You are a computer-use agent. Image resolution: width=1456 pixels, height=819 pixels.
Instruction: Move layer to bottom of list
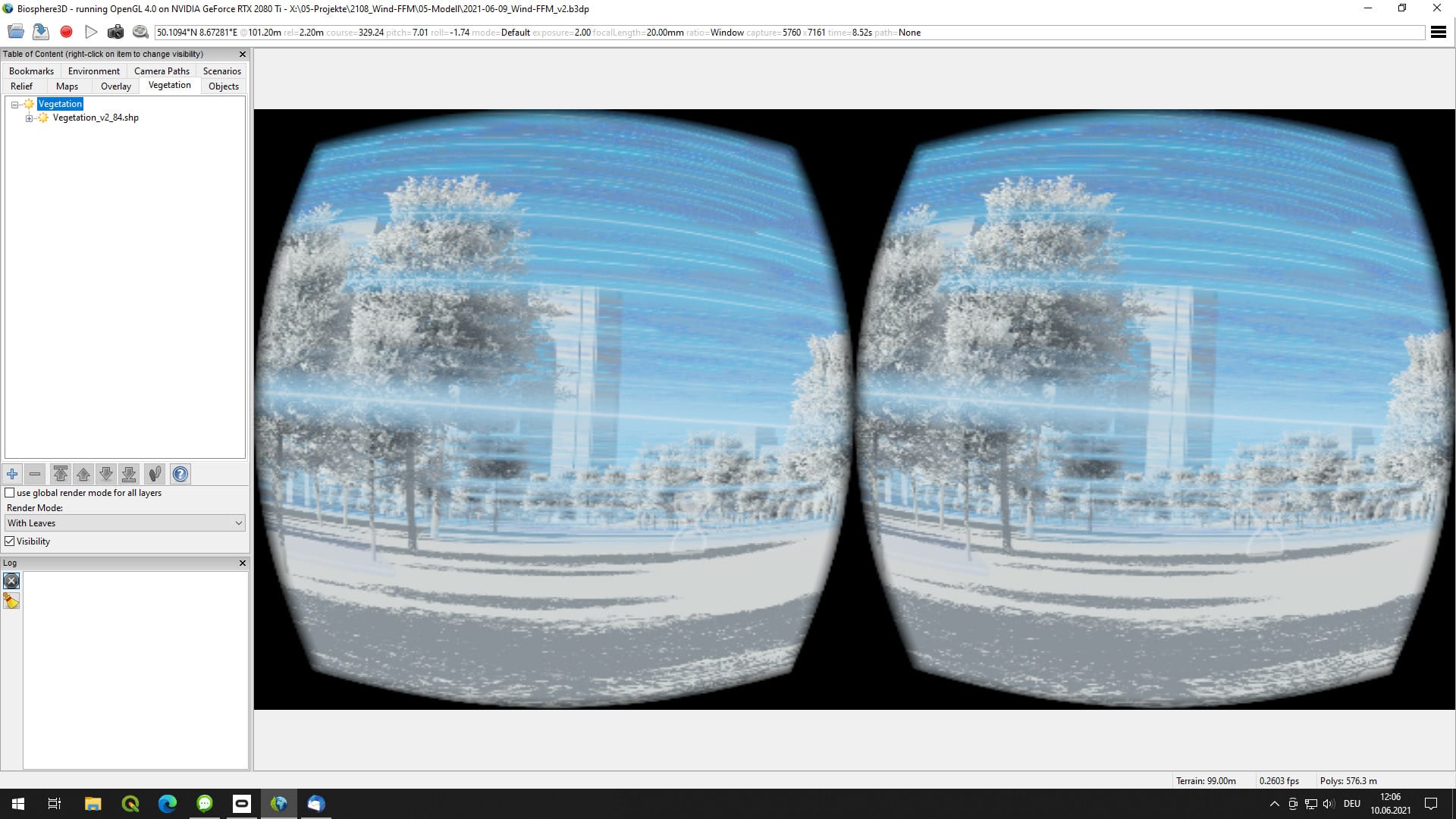(x=129, y=474)
